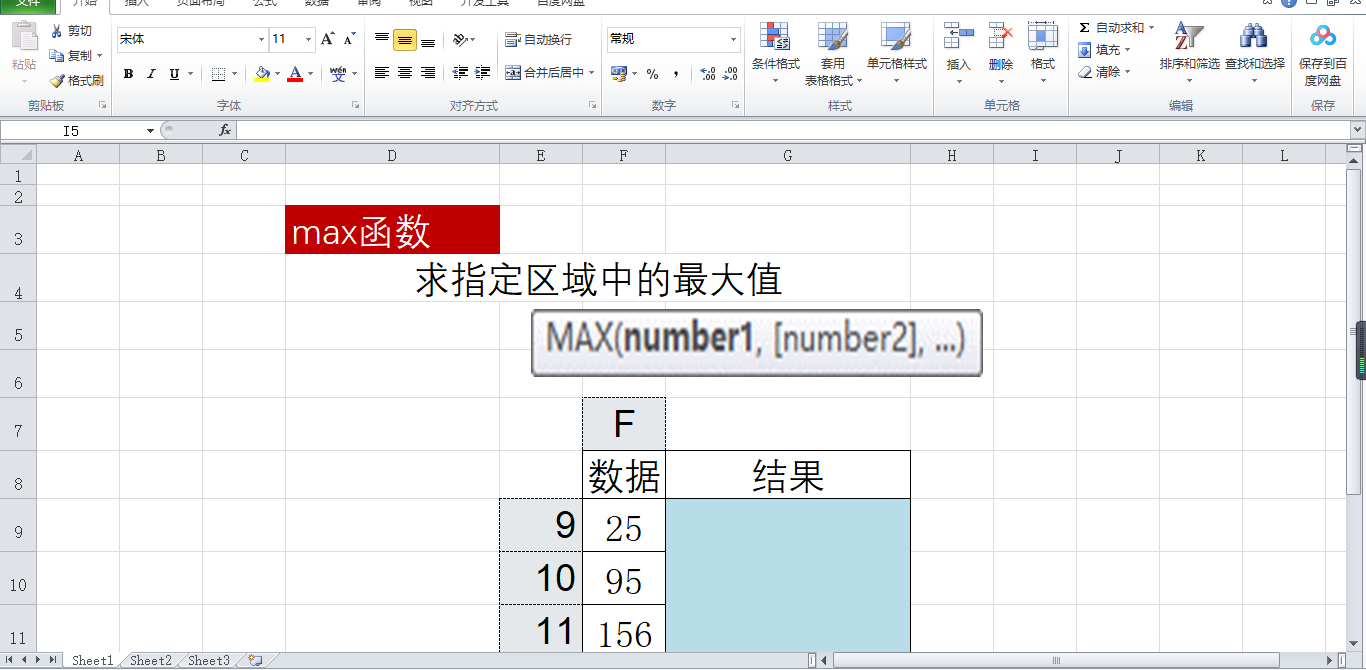Click the phonetic guide (wén 文) icon
1366x670 pixels.
pos(338,74)
